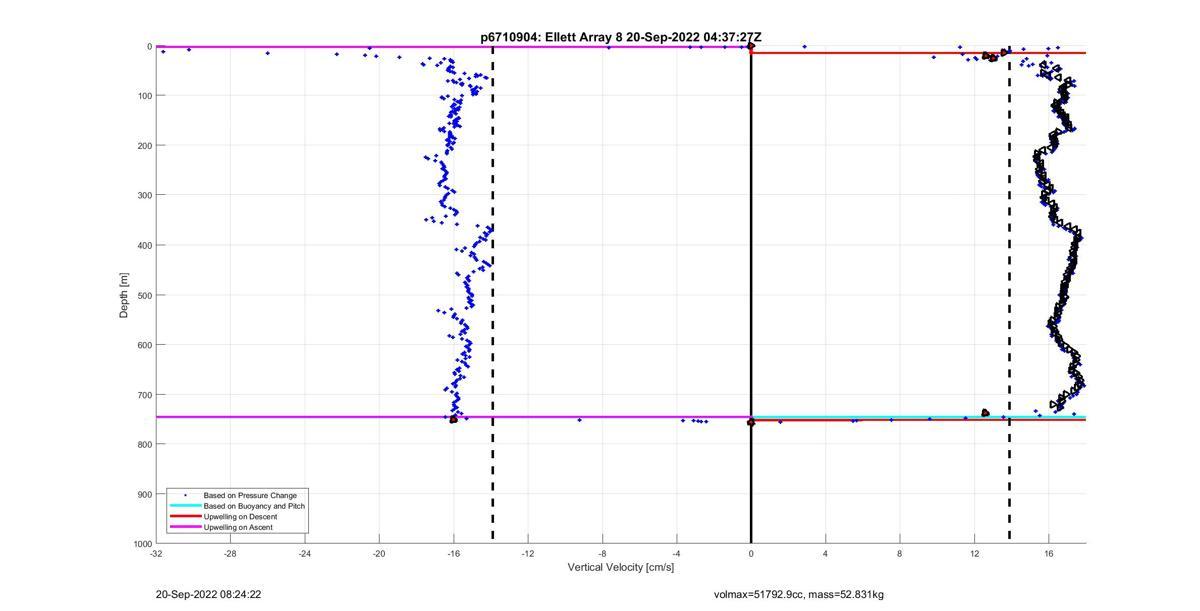
Task: Click the "volmax=51792.9cc, mass=52.831kg" footer text
Action: tap(799, 594)
